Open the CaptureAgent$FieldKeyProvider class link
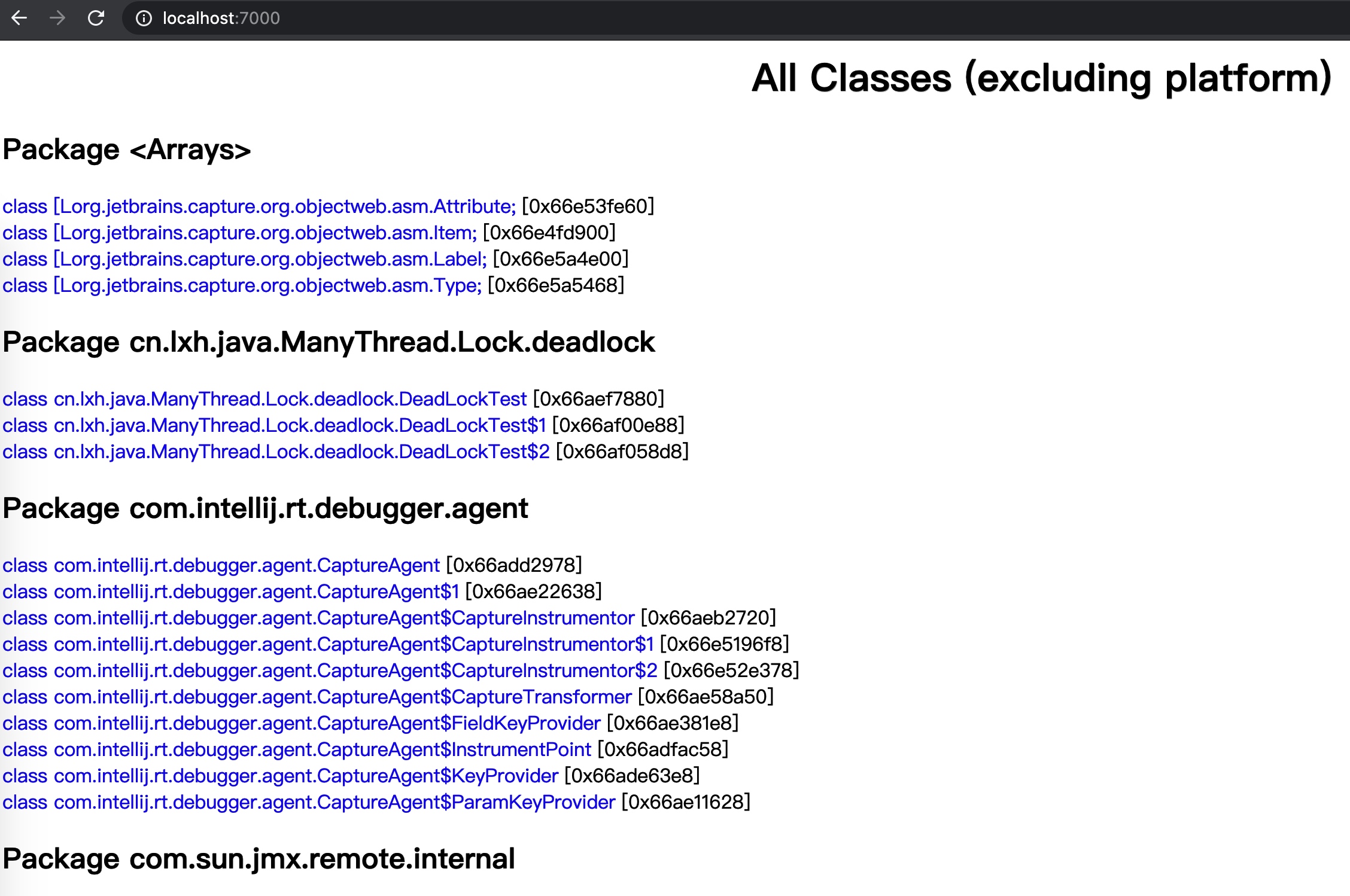 (x=301, y=723)
